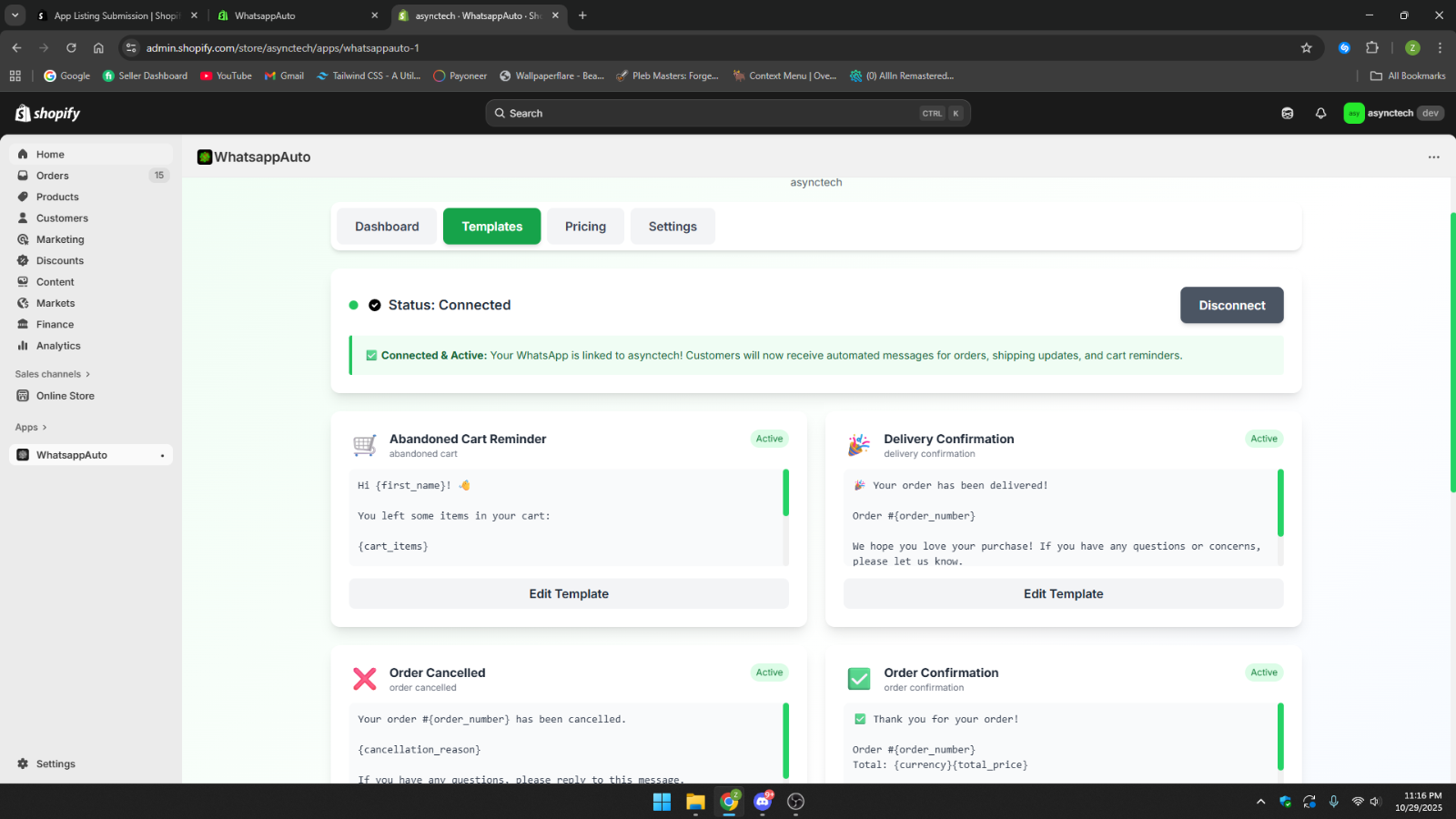Reload the current page
This screenshot has width=1456, height=819.
pos(71,48)
